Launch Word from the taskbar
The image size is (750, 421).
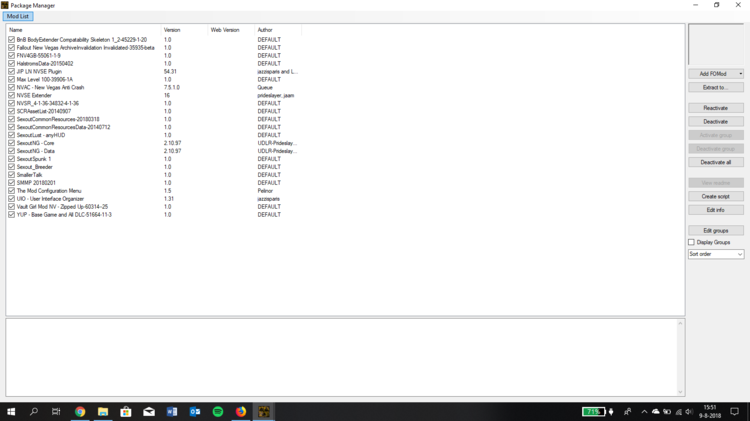point(172,411)
